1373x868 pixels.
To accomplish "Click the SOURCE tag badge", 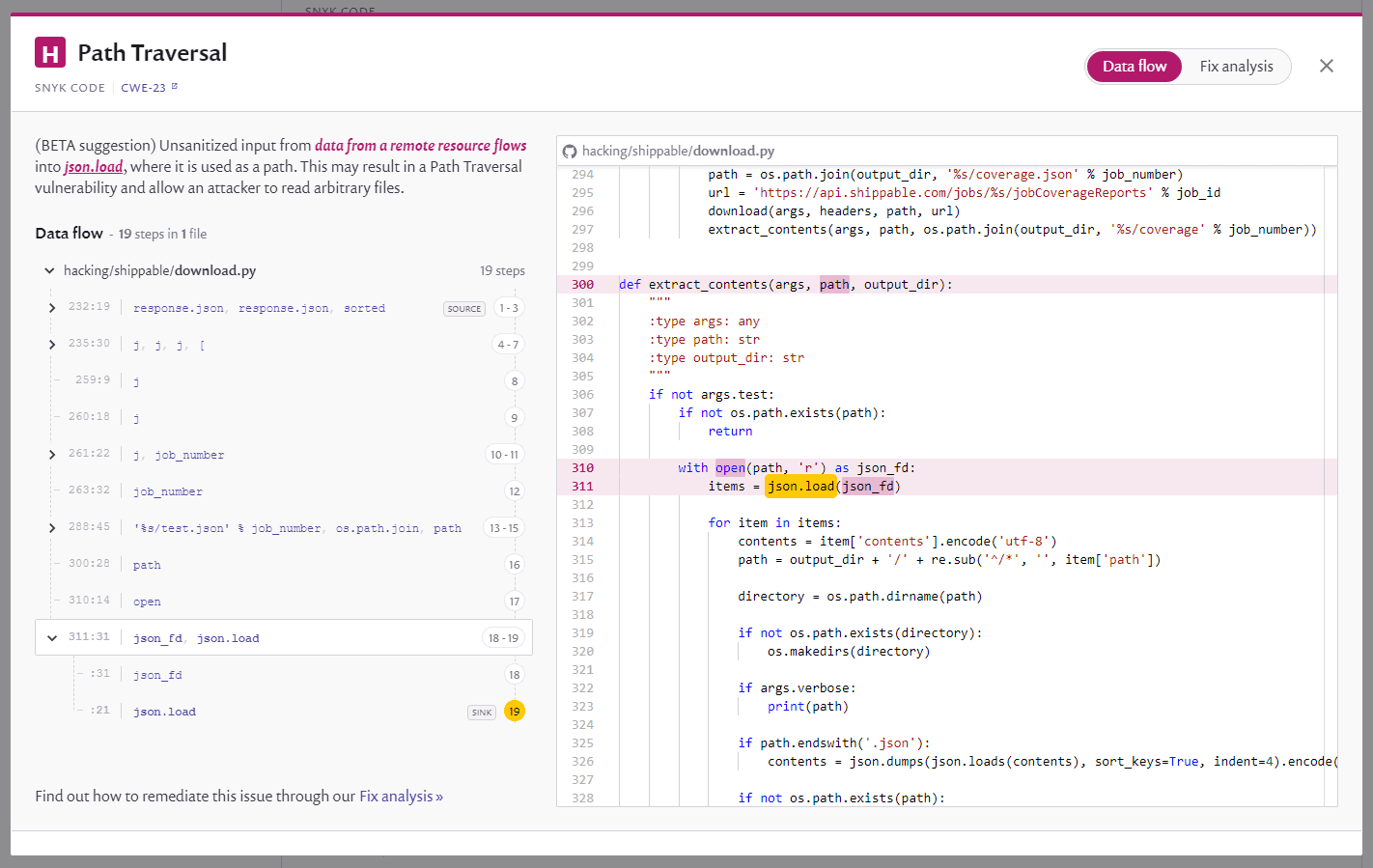I will (463, 309).
